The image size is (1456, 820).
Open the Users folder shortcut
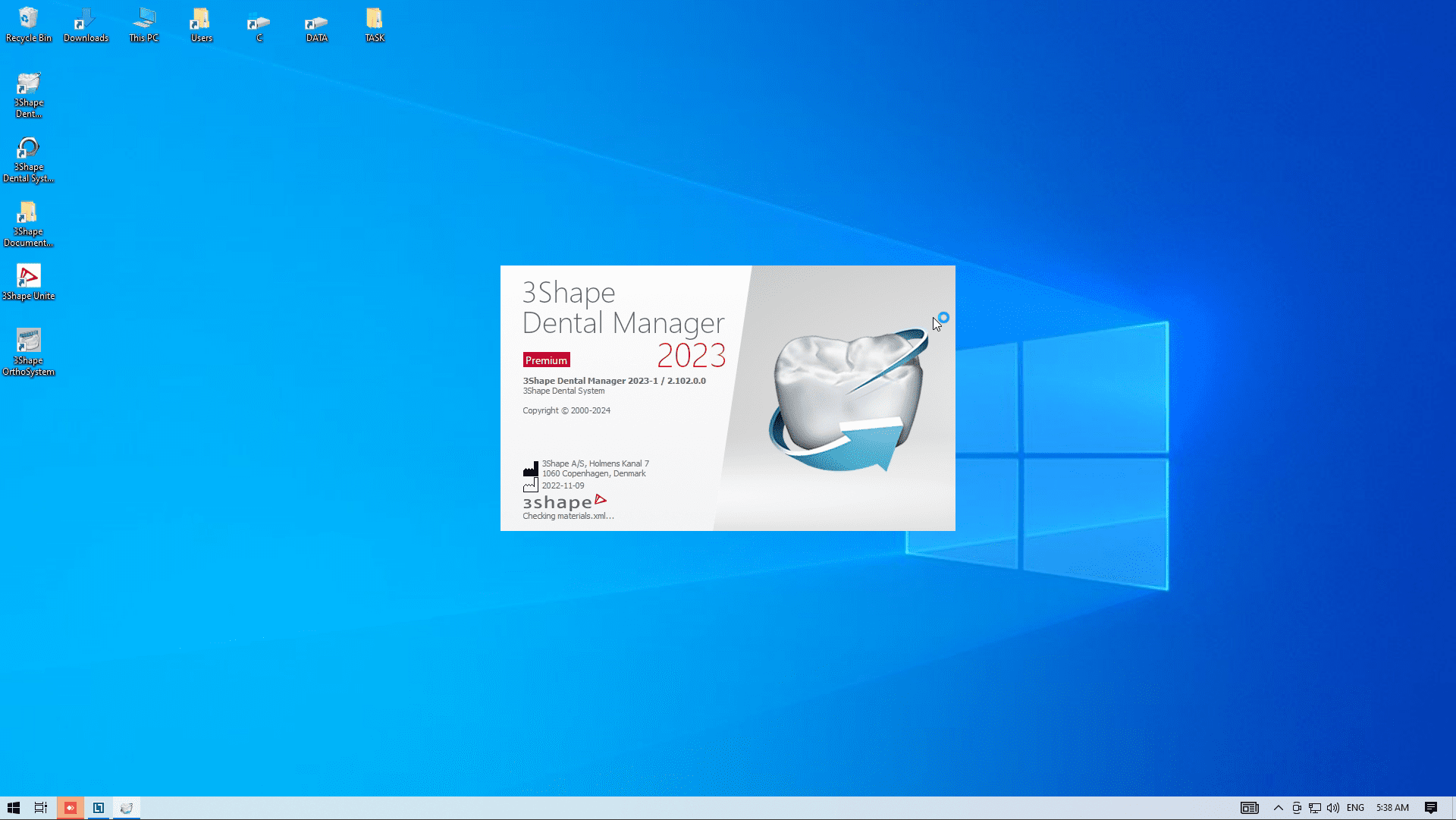point(201,24)
